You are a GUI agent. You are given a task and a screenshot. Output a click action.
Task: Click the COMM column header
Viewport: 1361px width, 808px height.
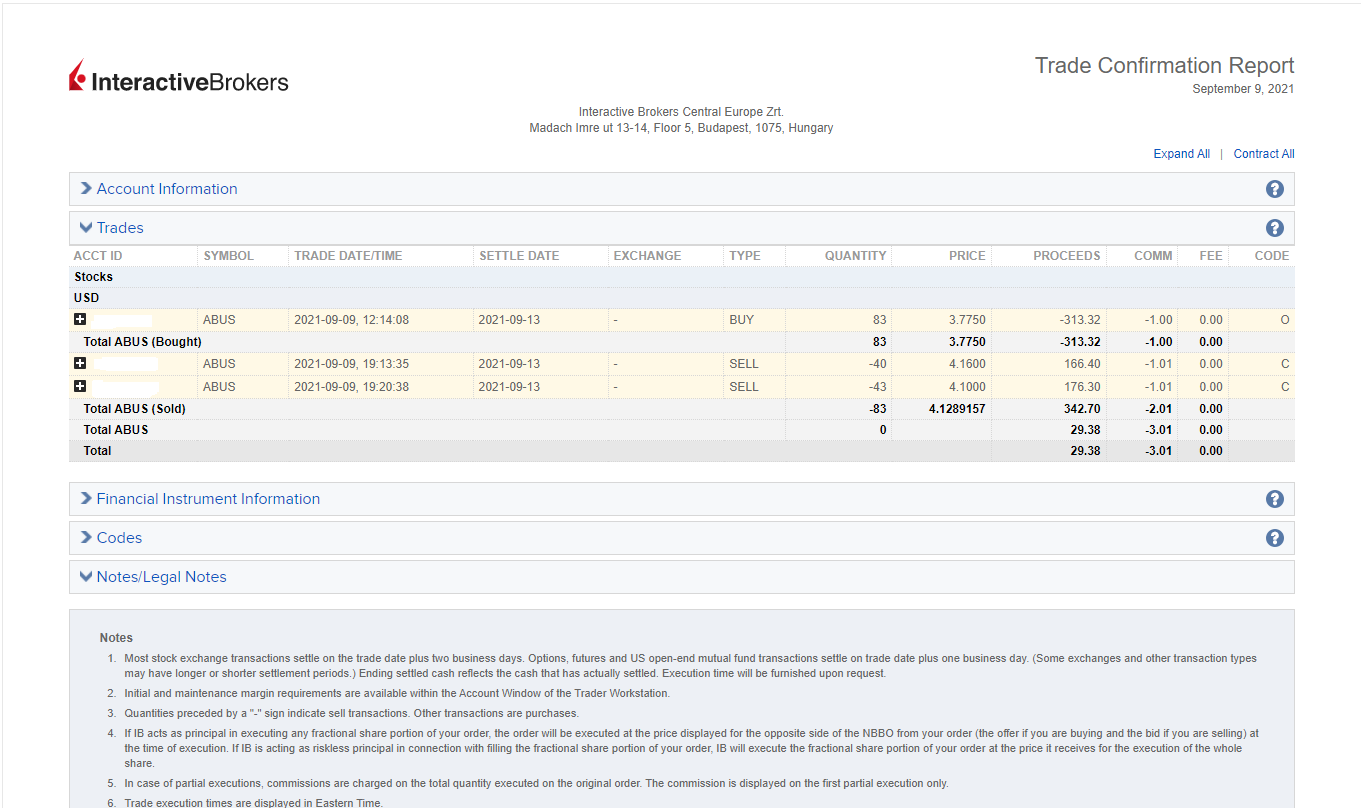1153,256
